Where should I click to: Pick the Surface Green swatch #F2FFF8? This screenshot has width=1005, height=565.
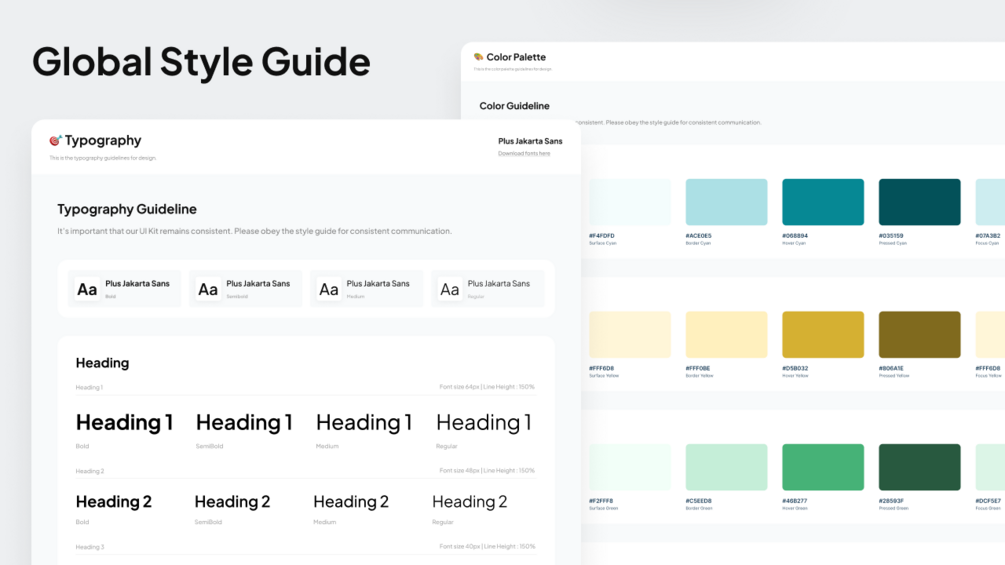tap(629, 467)
